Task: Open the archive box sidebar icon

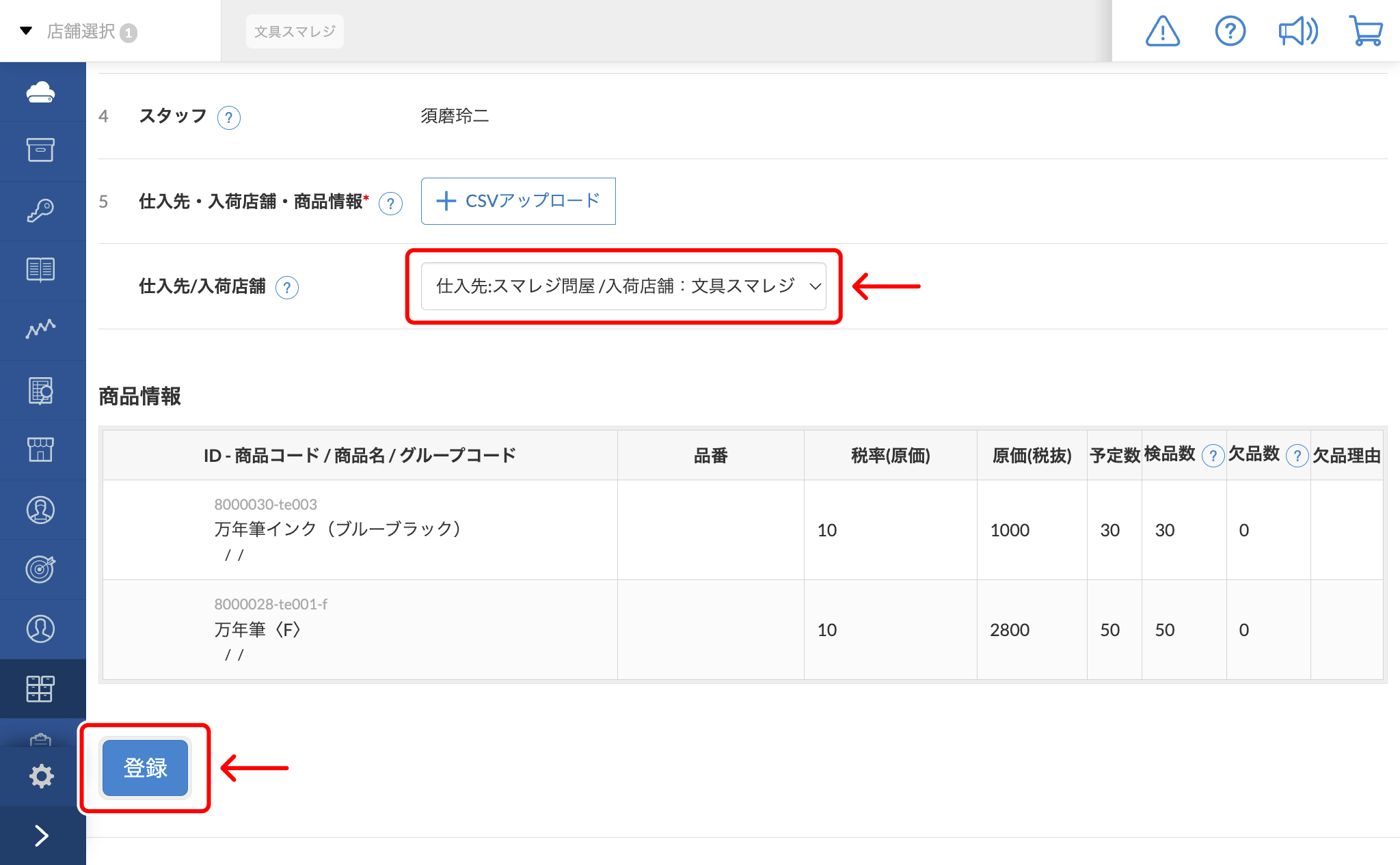Action: point(41,150)
